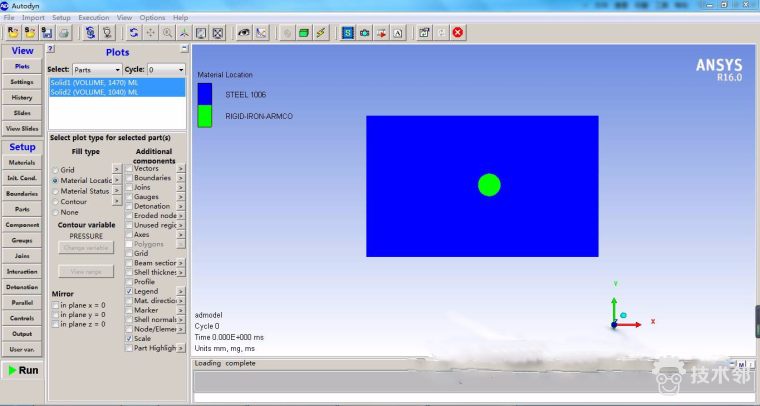Click the rotate view toolbar icon
Viewport: 760px width, 406px height.
click(x=134, y=33)
